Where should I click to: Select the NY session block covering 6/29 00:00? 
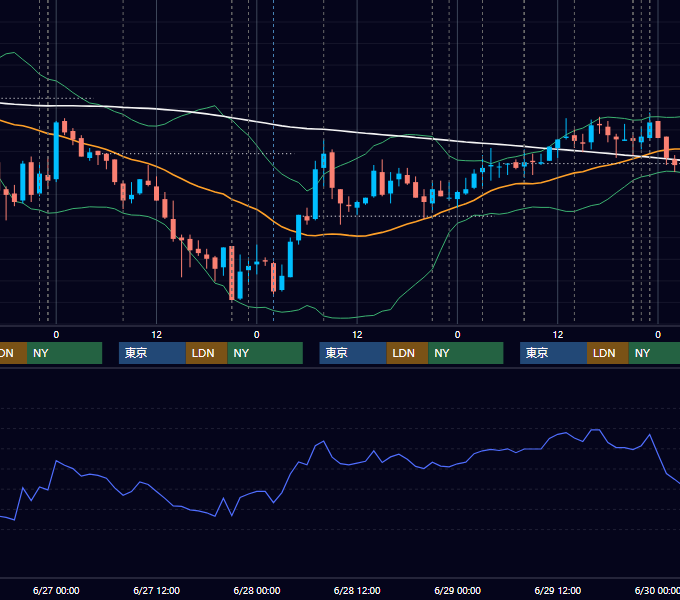point(466,353)
